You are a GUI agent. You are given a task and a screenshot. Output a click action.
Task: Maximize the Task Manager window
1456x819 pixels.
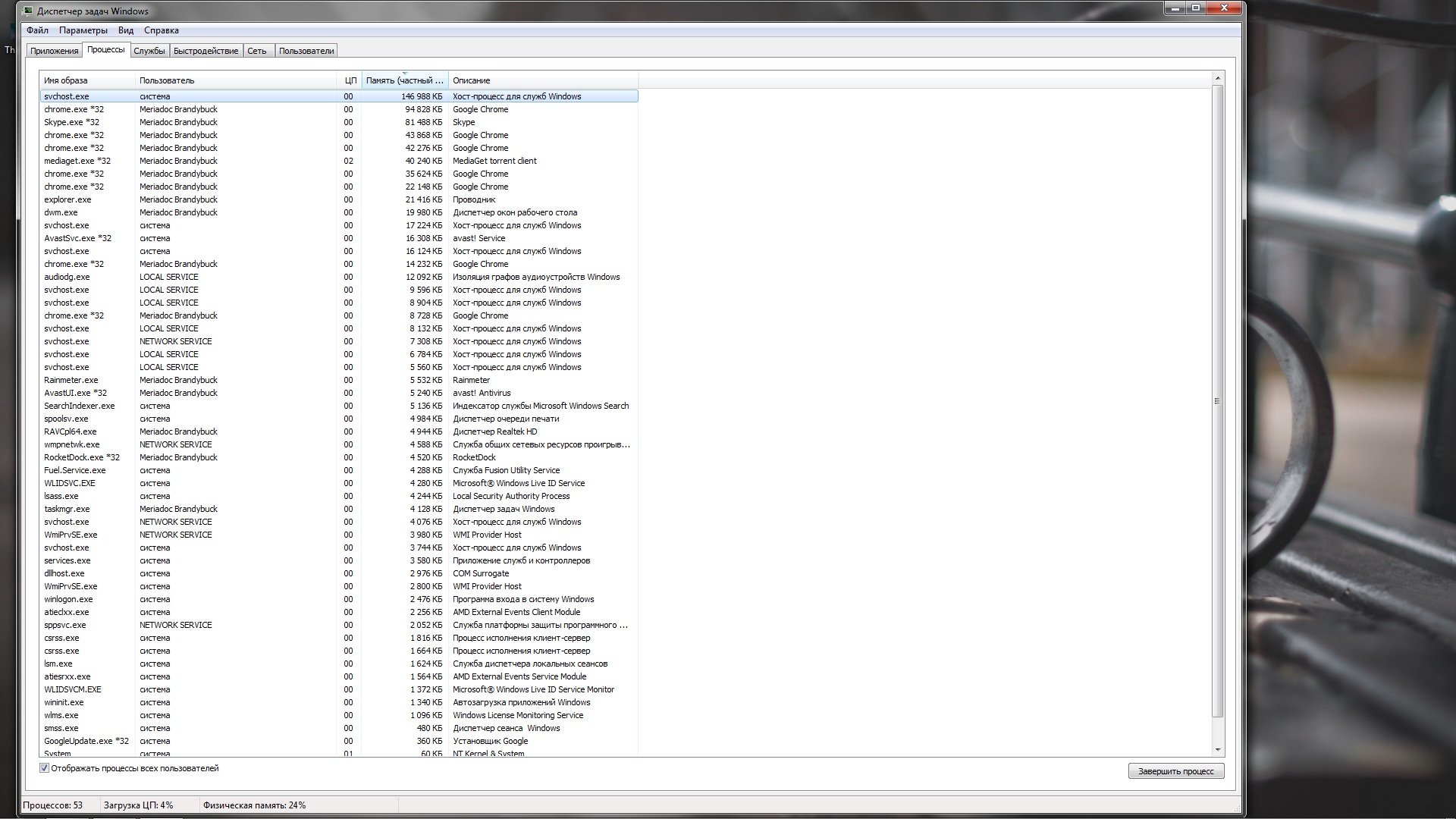[1196, 8]
